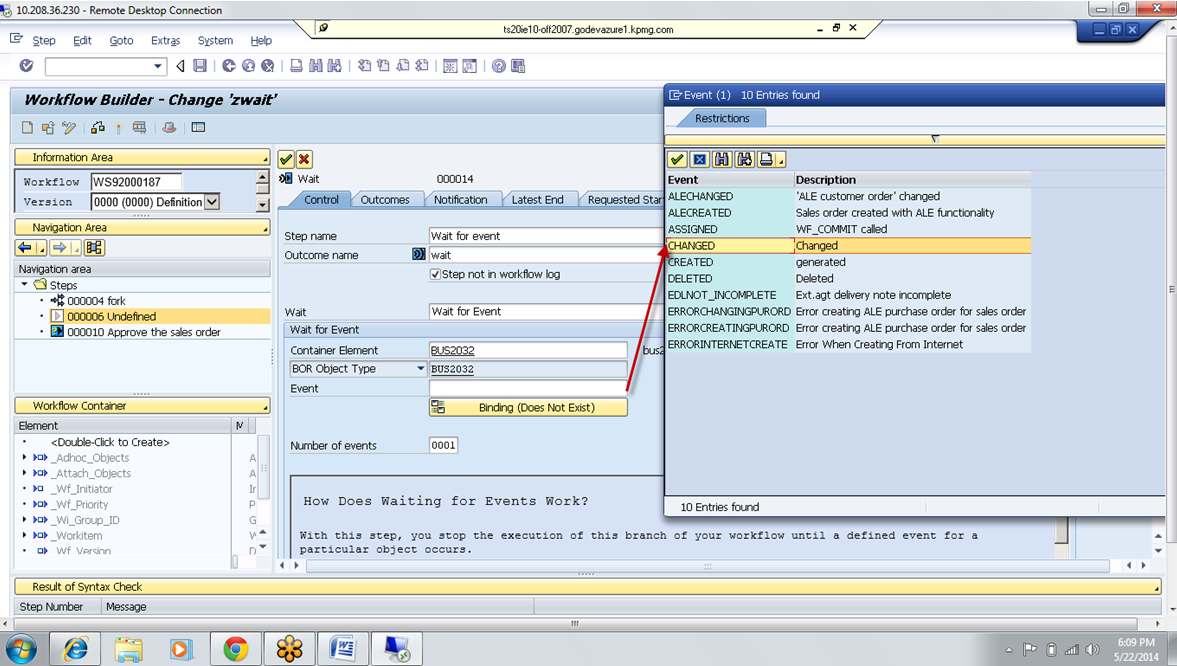The image size is (1177, 666).
Task: Open the workflow wizard magic wand icon
Action: point(119,127)
